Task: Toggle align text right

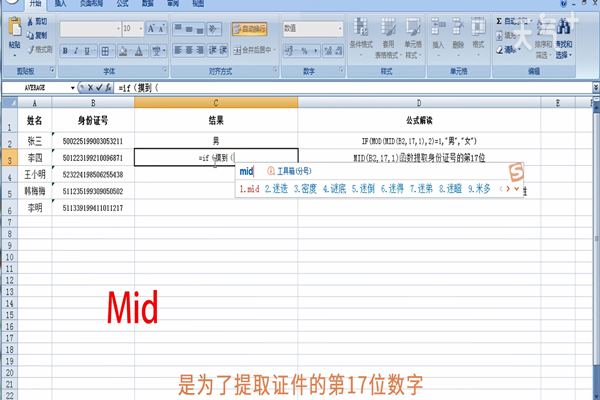Action: tap(200, 50)
